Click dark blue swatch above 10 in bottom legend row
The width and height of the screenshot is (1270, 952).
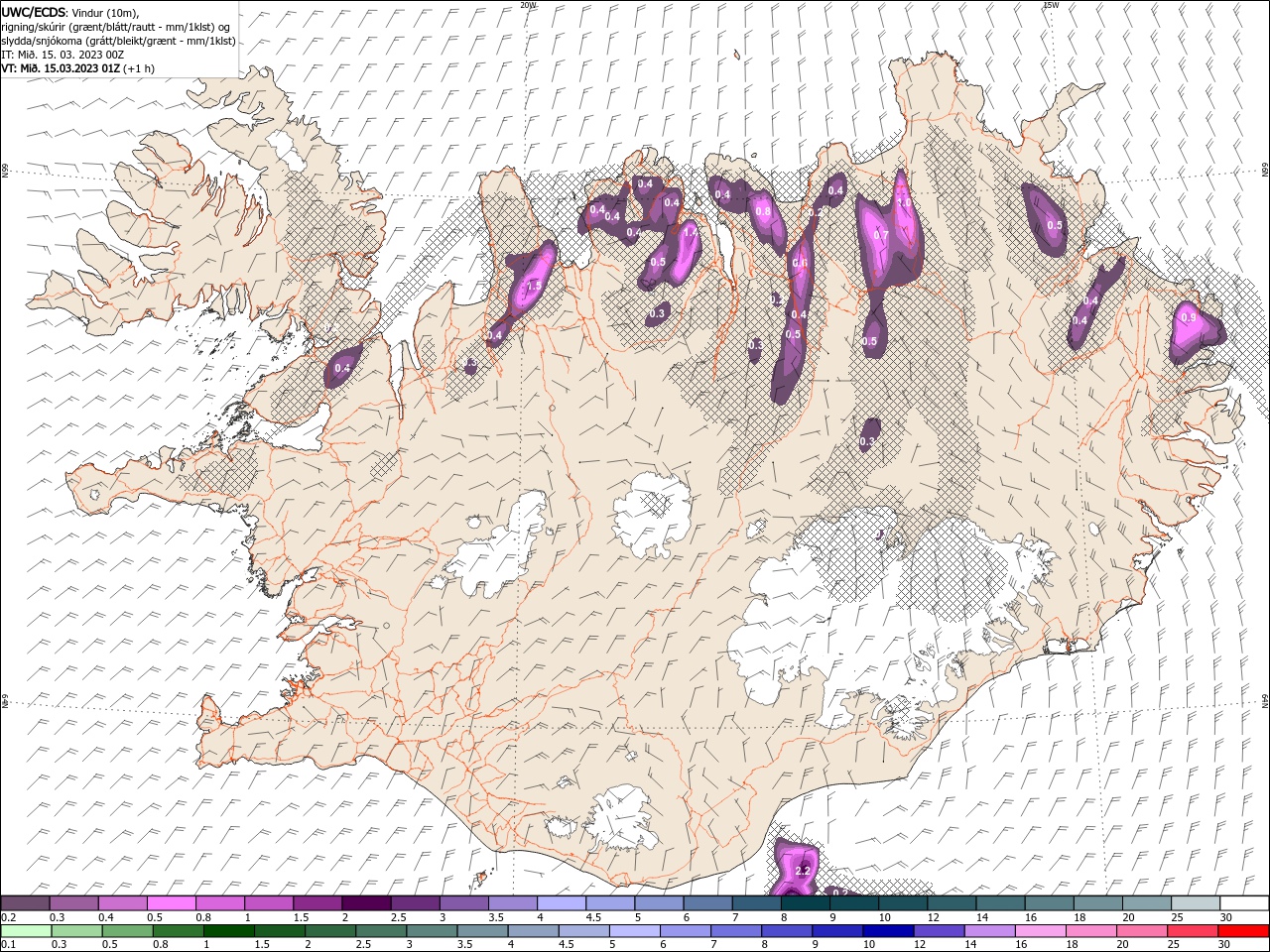888,931
